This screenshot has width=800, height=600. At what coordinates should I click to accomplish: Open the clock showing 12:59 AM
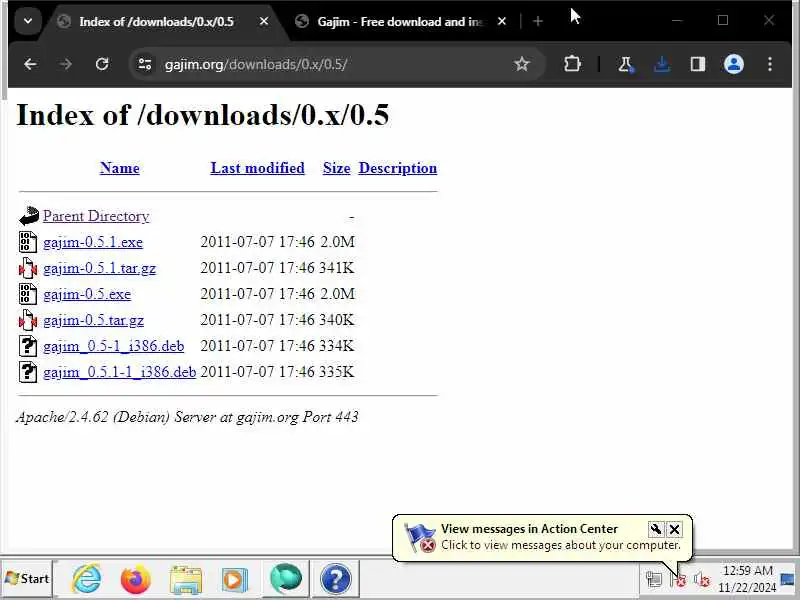pyautogui.click(x=747, y=579)
